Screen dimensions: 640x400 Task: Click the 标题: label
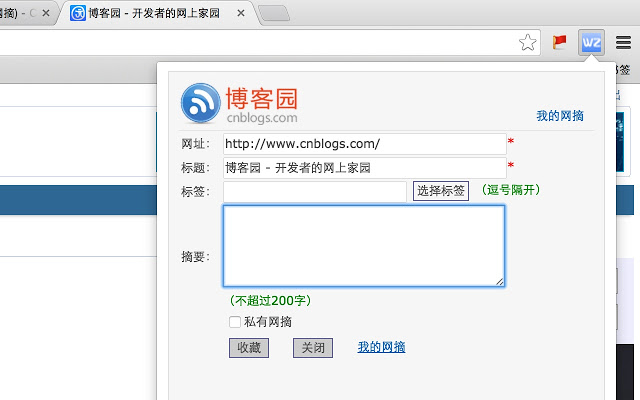pyautogui.click(x=196, y=168)
